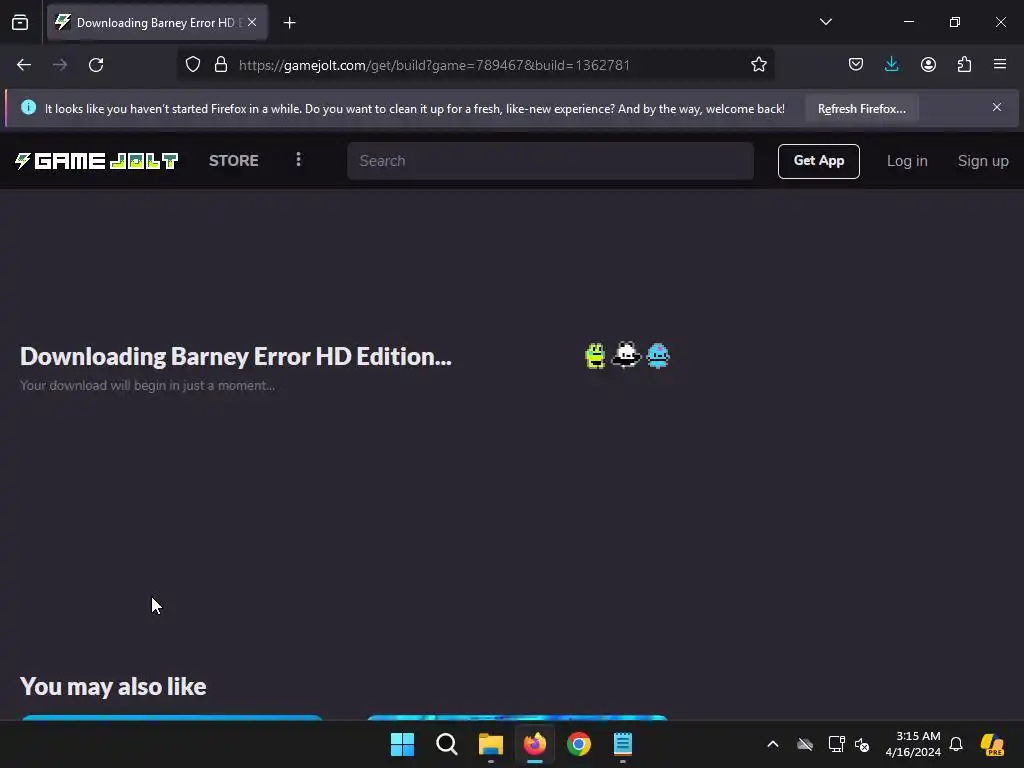Open the Copilot preview icon

point(992,744)
